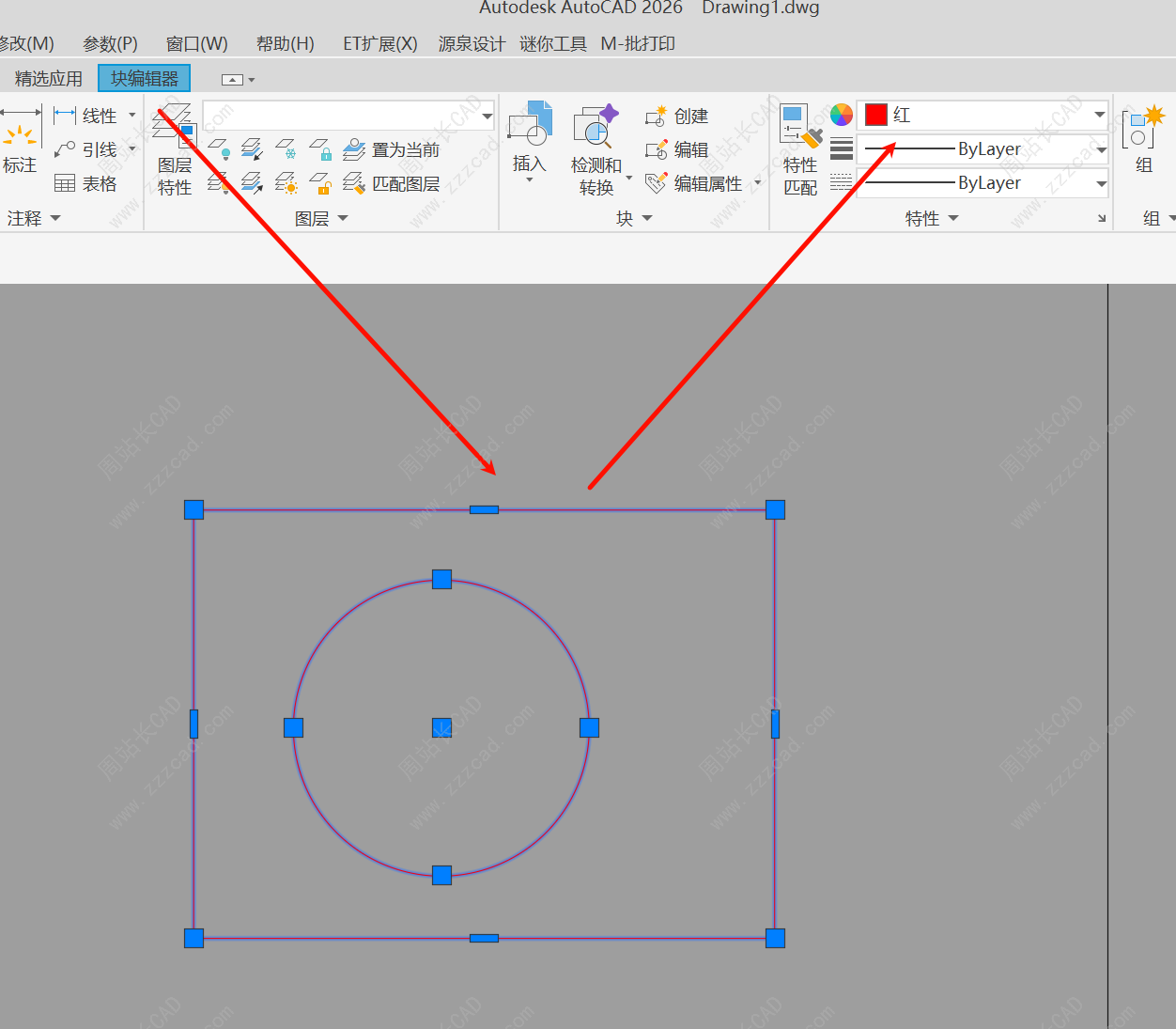
Task: Open the Window (窗口) menu
Action: point(196,43)
